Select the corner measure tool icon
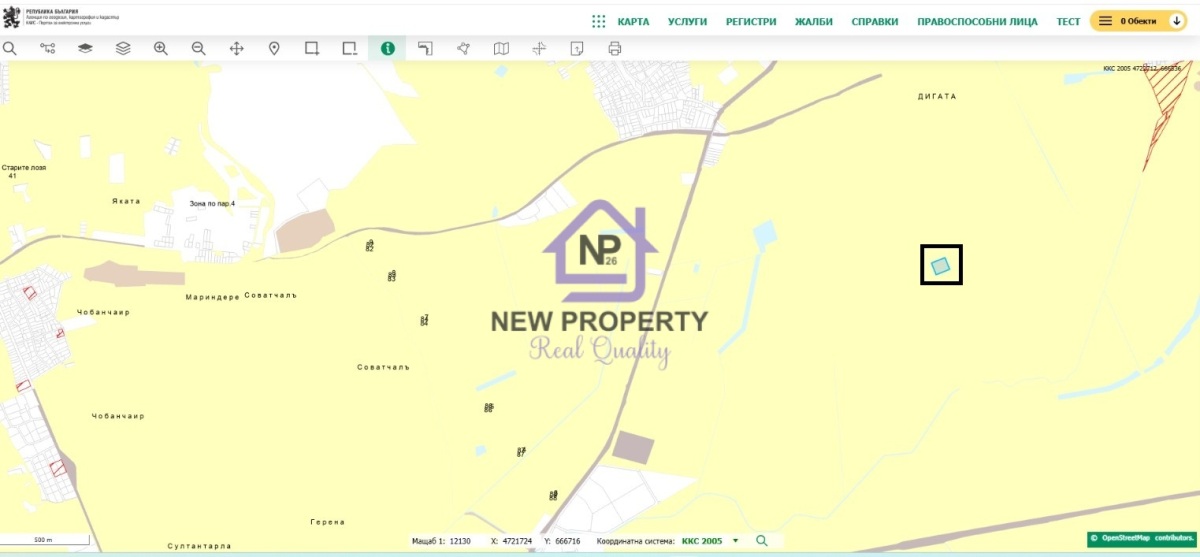 tap(425, 48)
